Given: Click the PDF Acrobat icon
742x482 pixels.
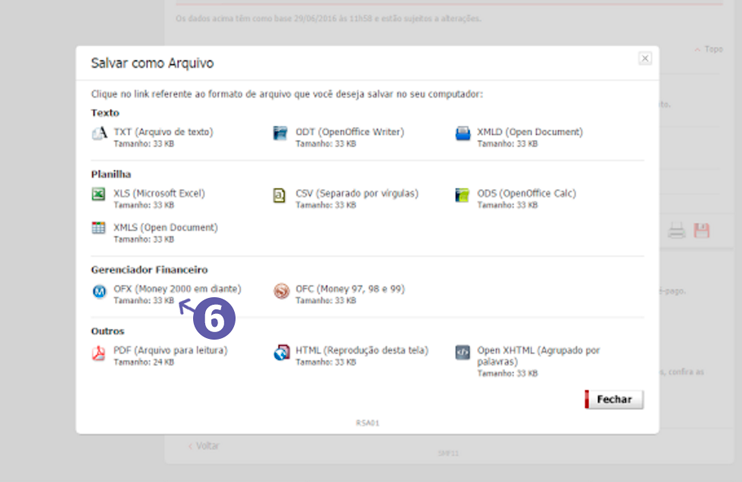Looking at the screenshot, I should tap(98, 353).
